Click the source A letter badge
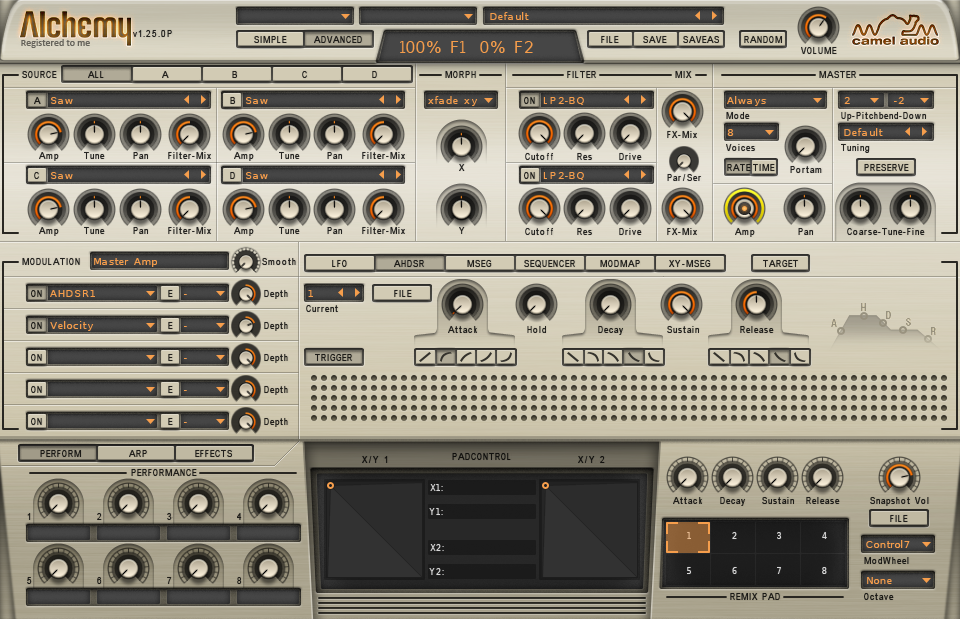This screenshot has width=960, height=619. tap(37, 100)
